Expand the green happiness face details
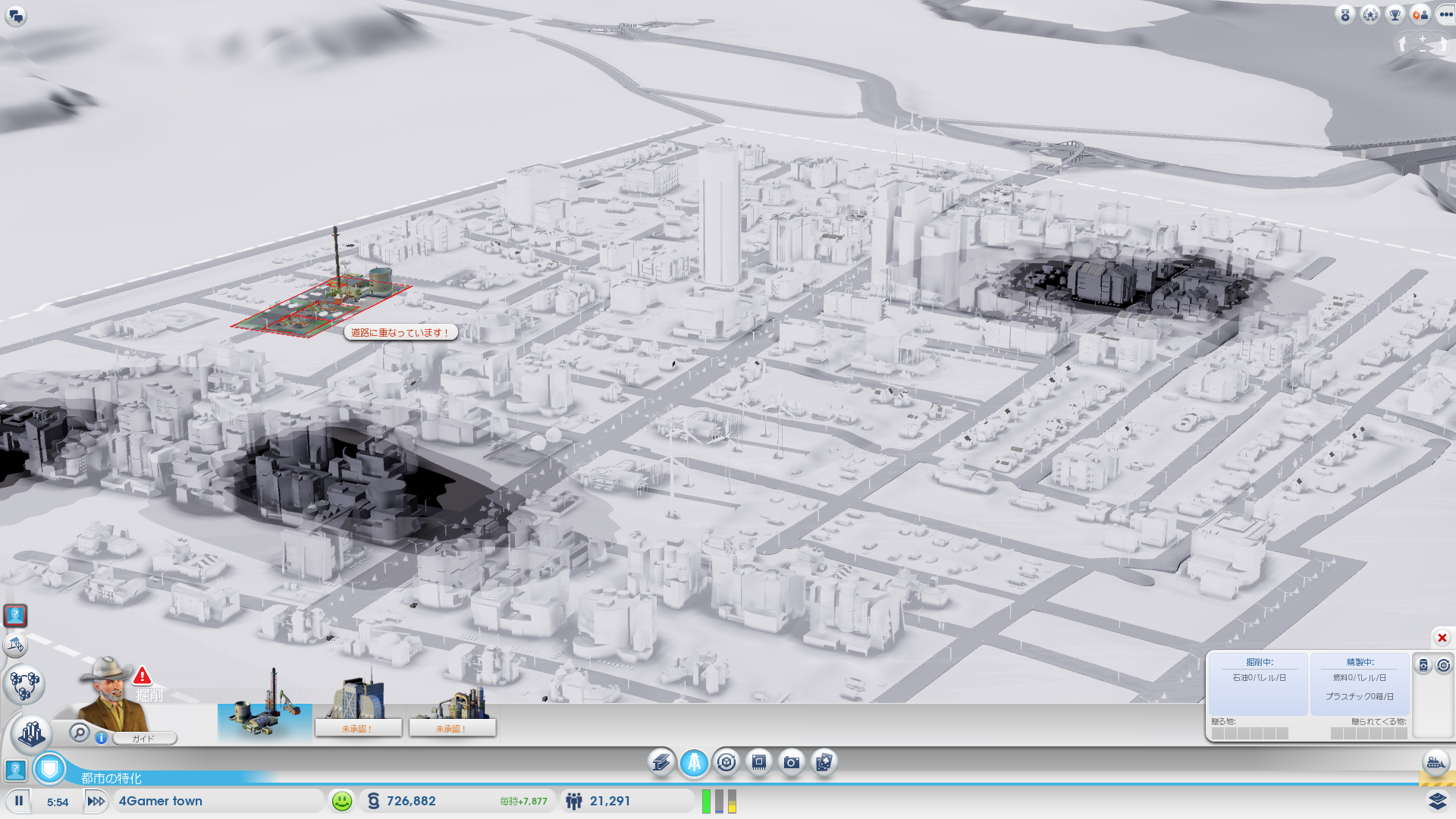The height and width of the screenshot is (819, 1456). [342, 801]
